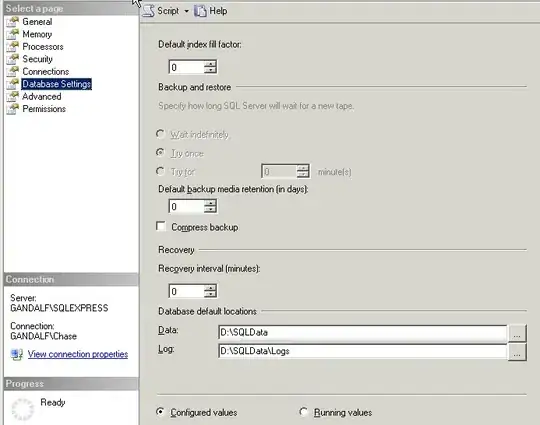The height and width of the screenshot is (425, 540).
Task: Open View connection properties link
Action: 78,354
